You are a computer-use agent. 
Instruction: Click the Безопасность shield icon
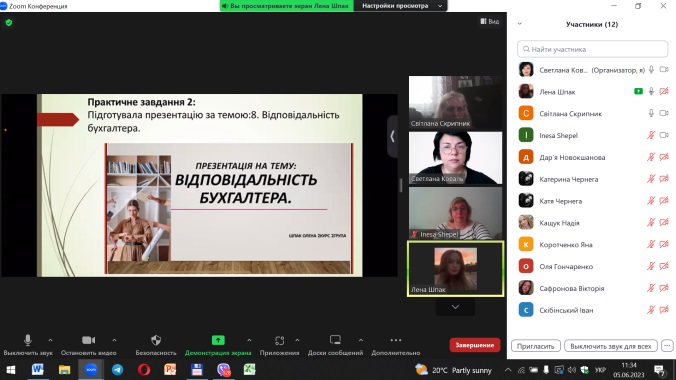156,340
